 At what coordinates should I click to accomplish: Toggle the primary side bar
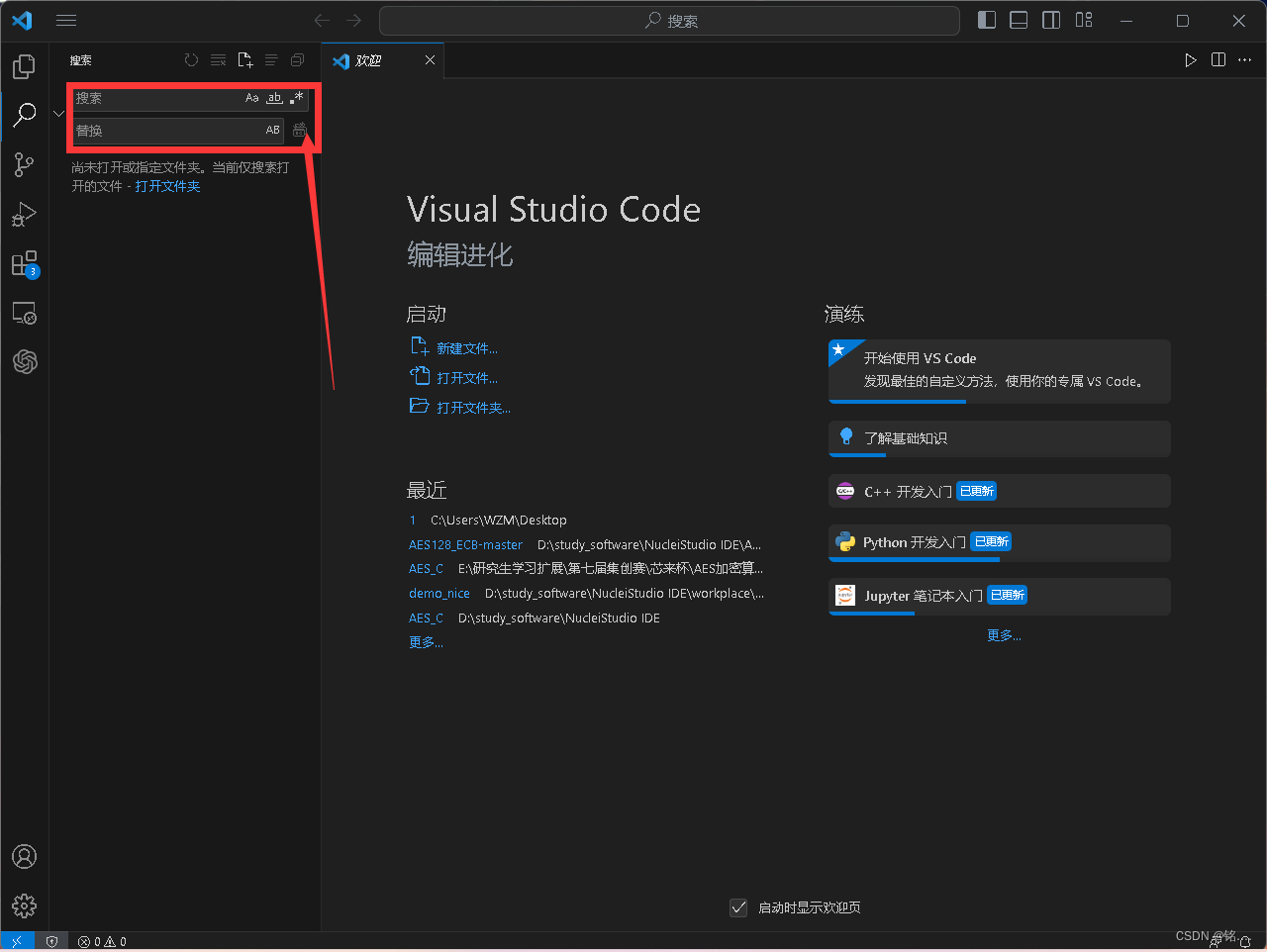987,21
